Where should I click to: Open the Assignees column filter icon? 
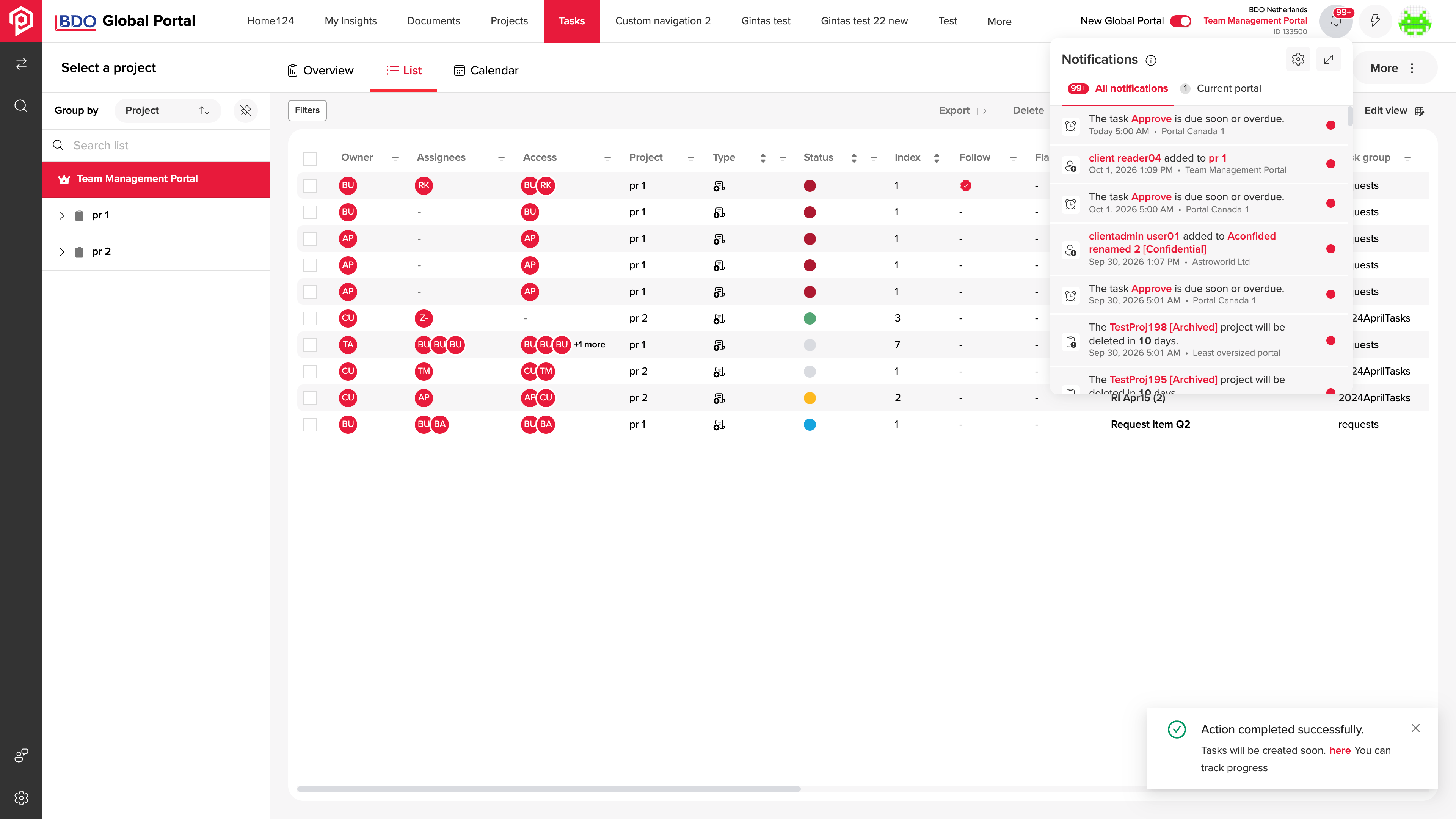pos(501,158)
